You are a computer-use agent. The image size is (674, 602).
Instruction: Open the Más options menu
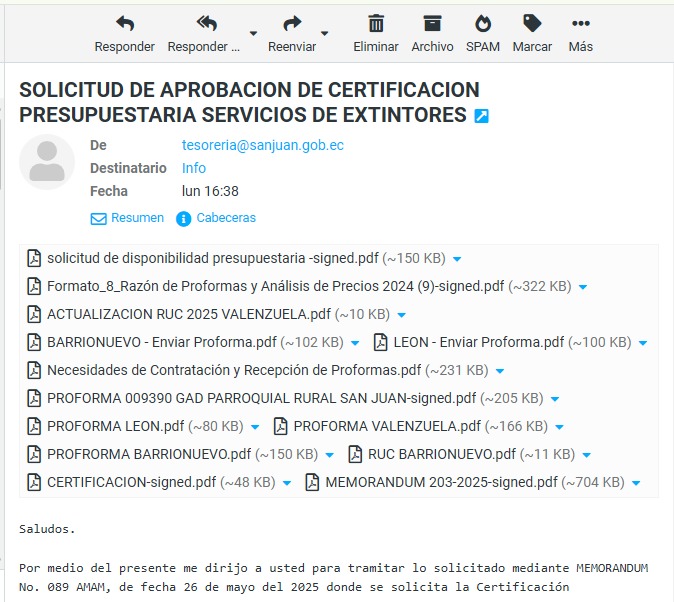point(580,24)
